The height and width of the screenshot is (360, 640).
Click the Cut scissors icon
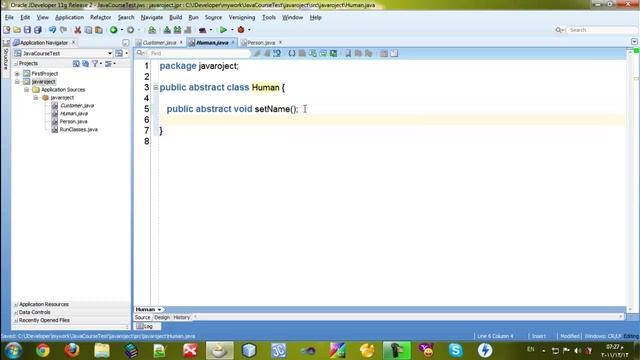click(x=78, y=30)
